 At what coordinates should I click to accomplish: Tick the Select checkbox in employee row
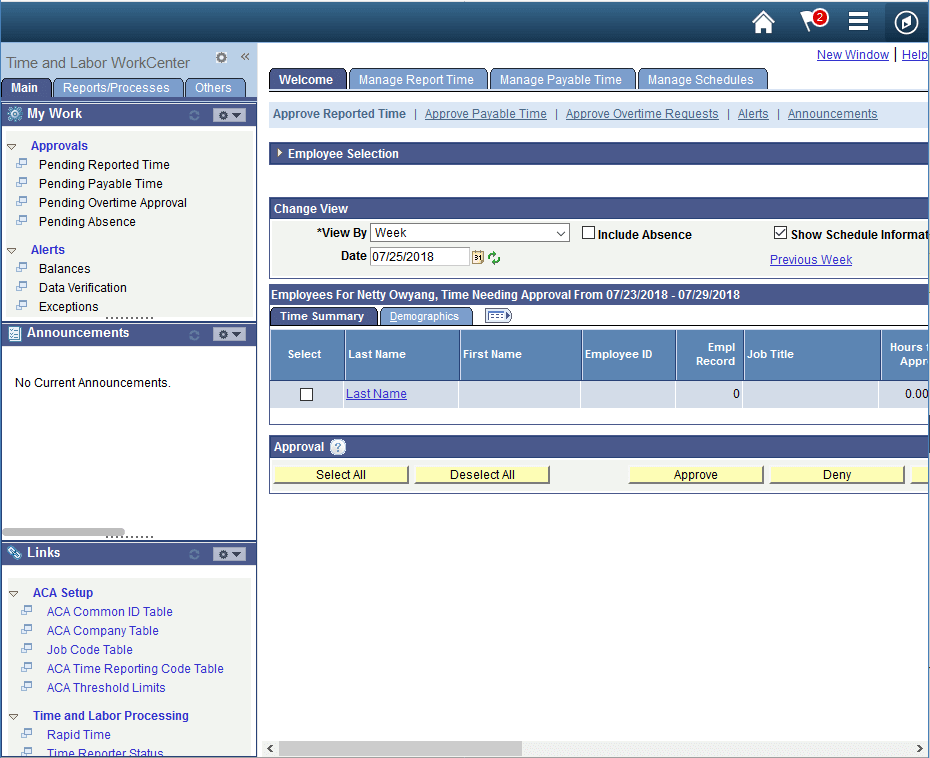click(306, 395)
